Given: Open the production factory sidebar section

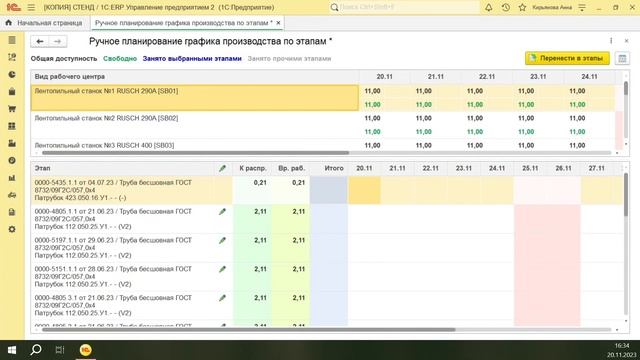Looking at the screenshot, I should (x=12, y=143).
